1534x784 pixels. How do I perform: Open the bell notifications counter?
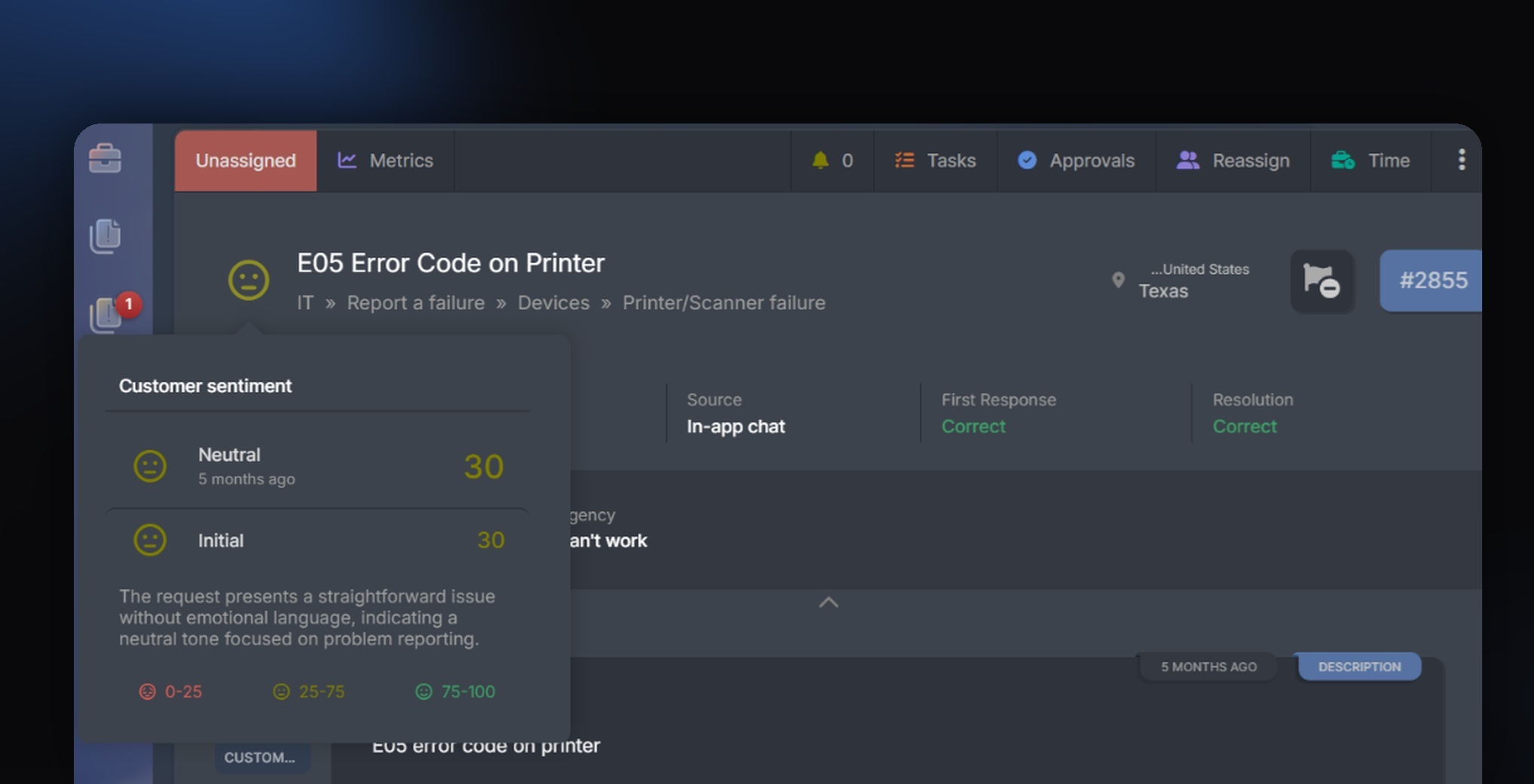click(833, 160)
